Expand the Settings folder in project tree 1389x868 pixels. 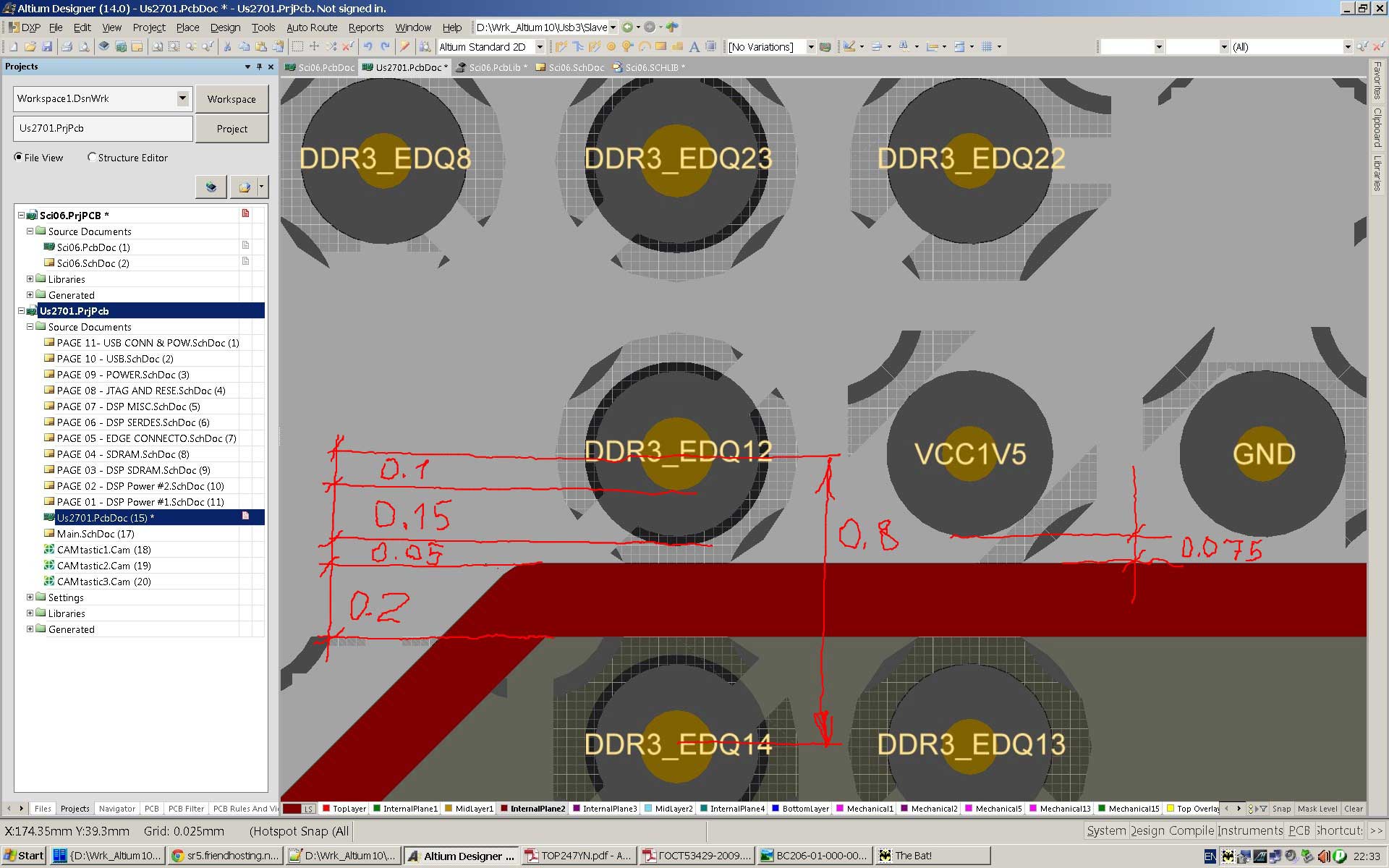(30, 597)
